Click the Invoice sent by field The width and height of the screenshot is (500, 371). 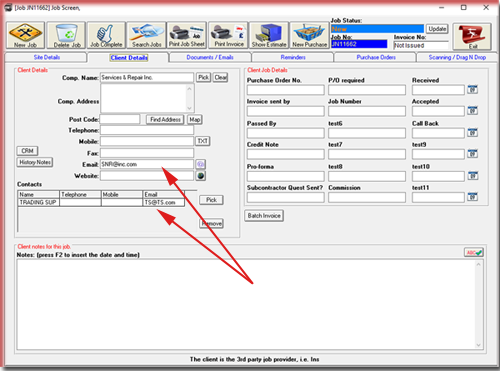(285, 111)
